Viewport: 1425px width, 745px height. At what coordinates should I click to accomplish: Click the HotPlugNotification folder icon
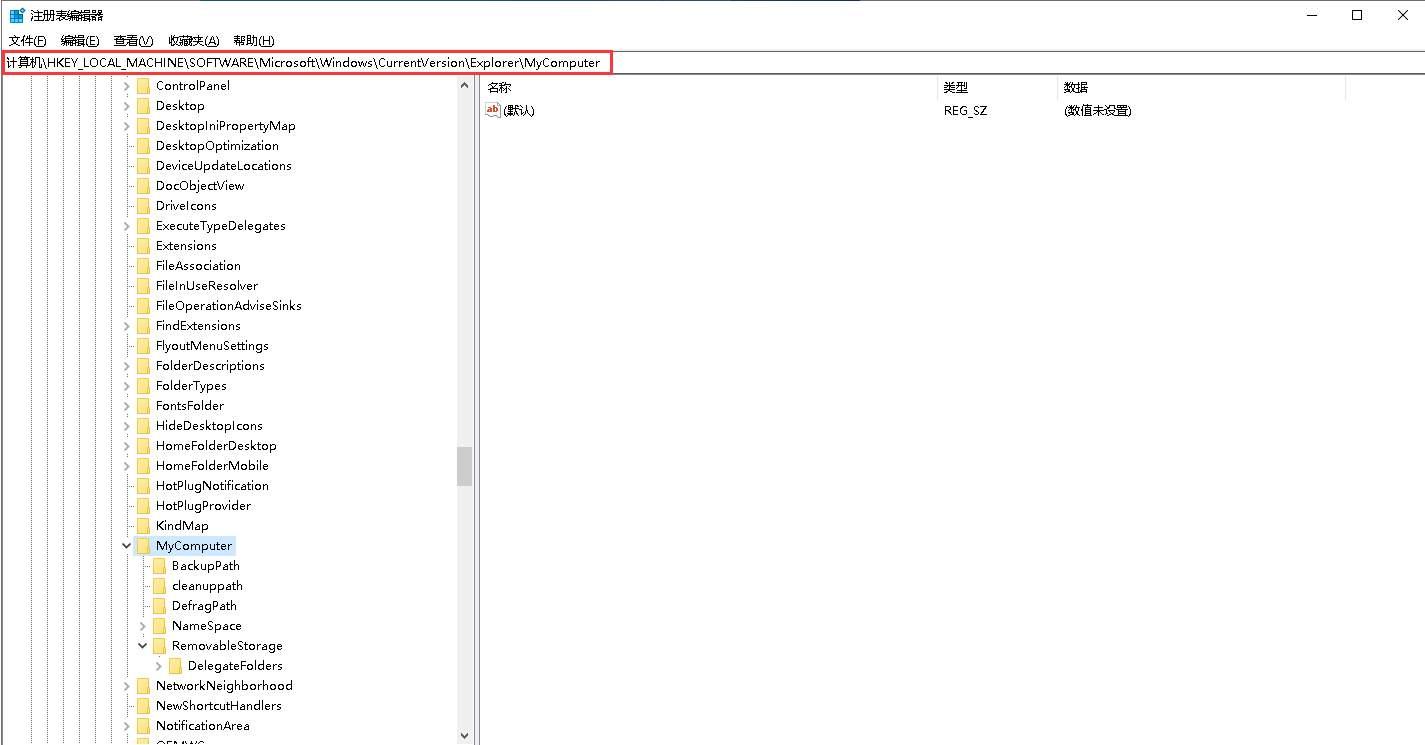143,486
